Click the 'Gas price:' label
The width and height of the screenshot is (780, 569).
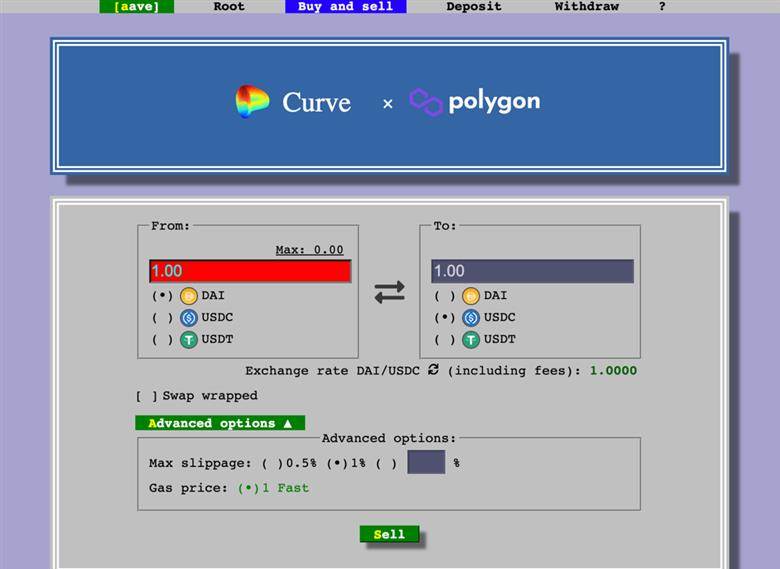(x=188, y=488)
